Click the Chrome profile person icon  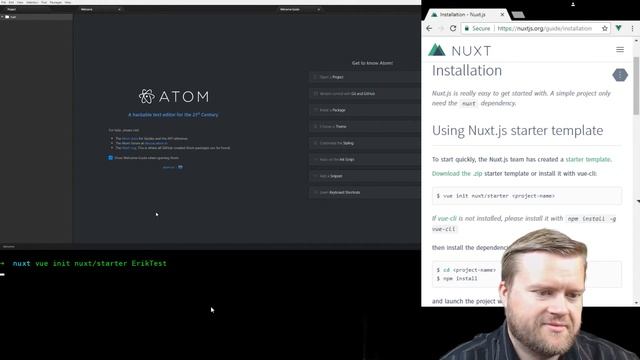coord(573,4)
